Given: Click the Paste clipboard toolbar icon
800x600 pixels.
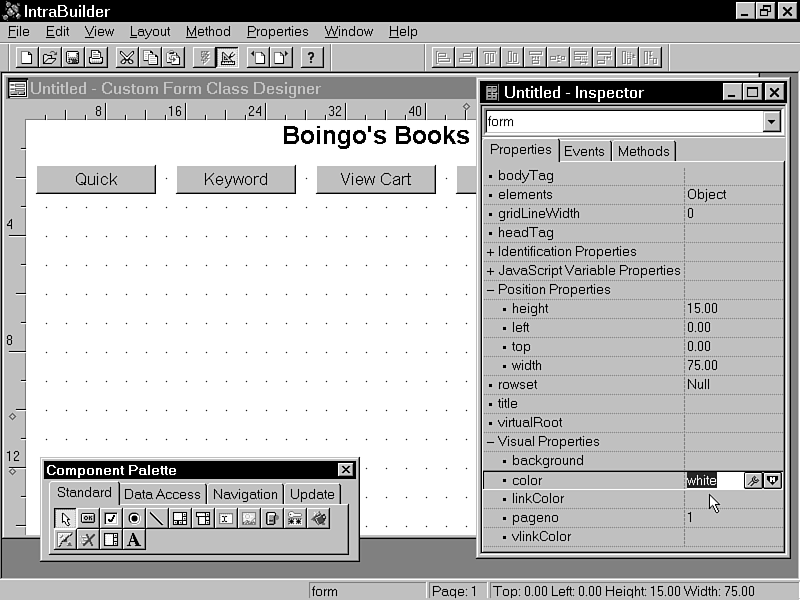Looking at the screenshot, I should point(173,57).
